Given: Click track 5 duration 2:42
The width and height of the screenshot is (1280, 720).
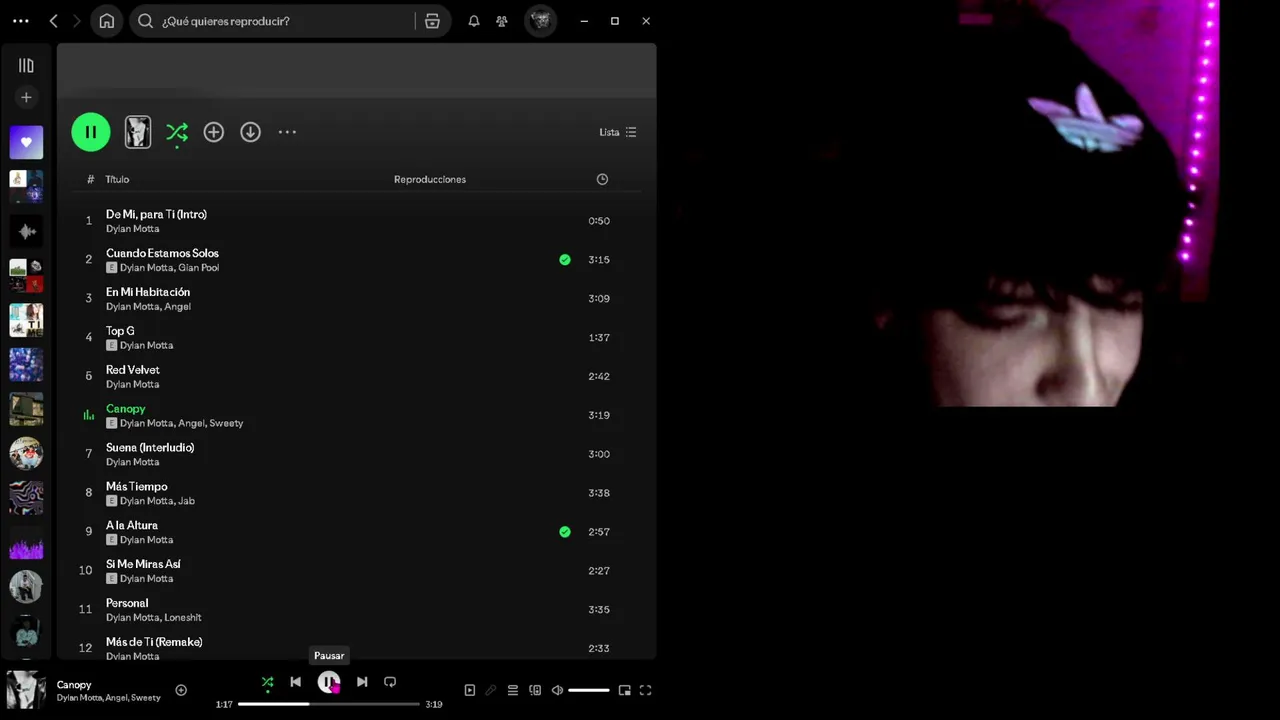Looking at the screenshot, I should (x=599, y=376).
